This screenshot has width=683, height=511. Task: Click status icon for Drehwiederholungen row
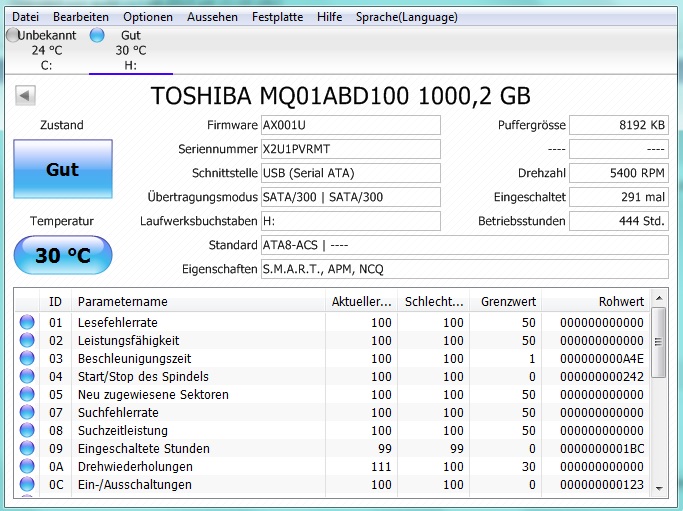pos(27,466)
